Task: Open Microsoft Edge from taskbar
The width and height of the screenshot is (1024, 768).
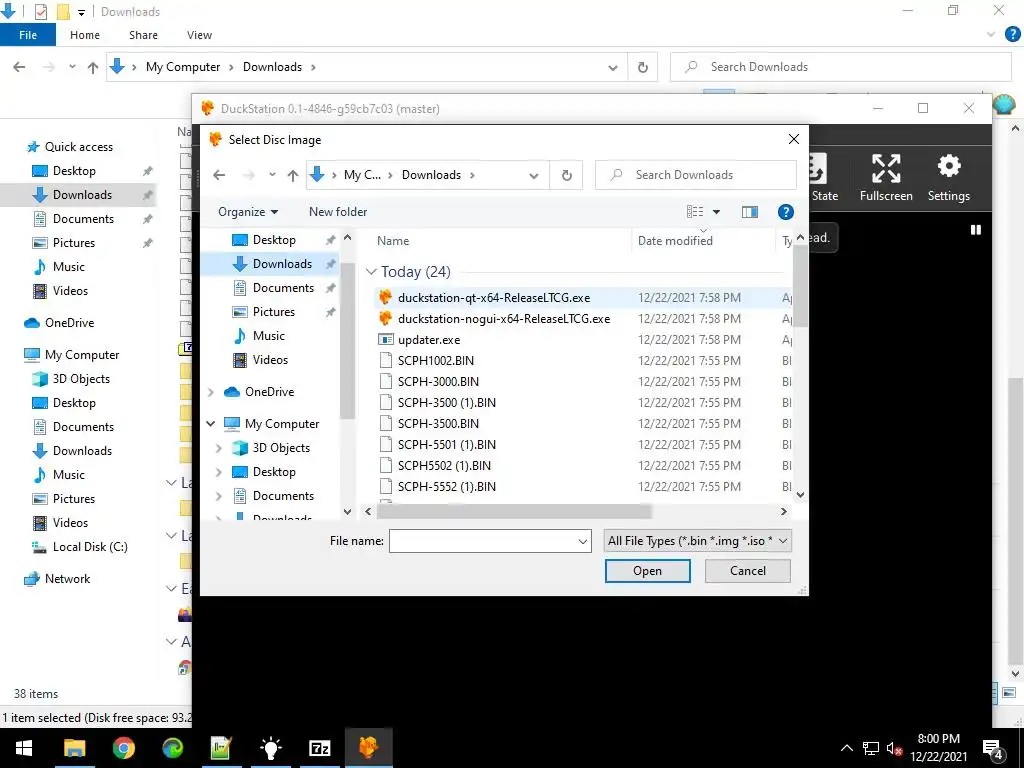Action: (x=172, y=748)
